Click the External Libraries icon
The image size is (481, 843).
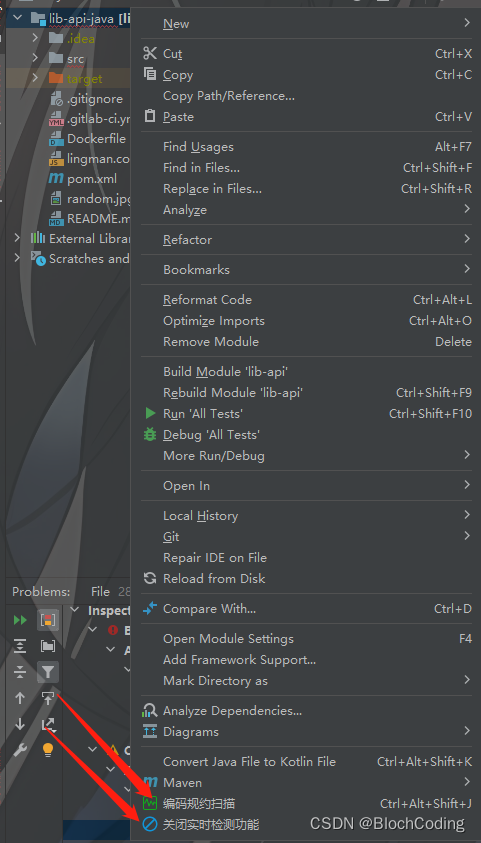[x=38, y=238]
